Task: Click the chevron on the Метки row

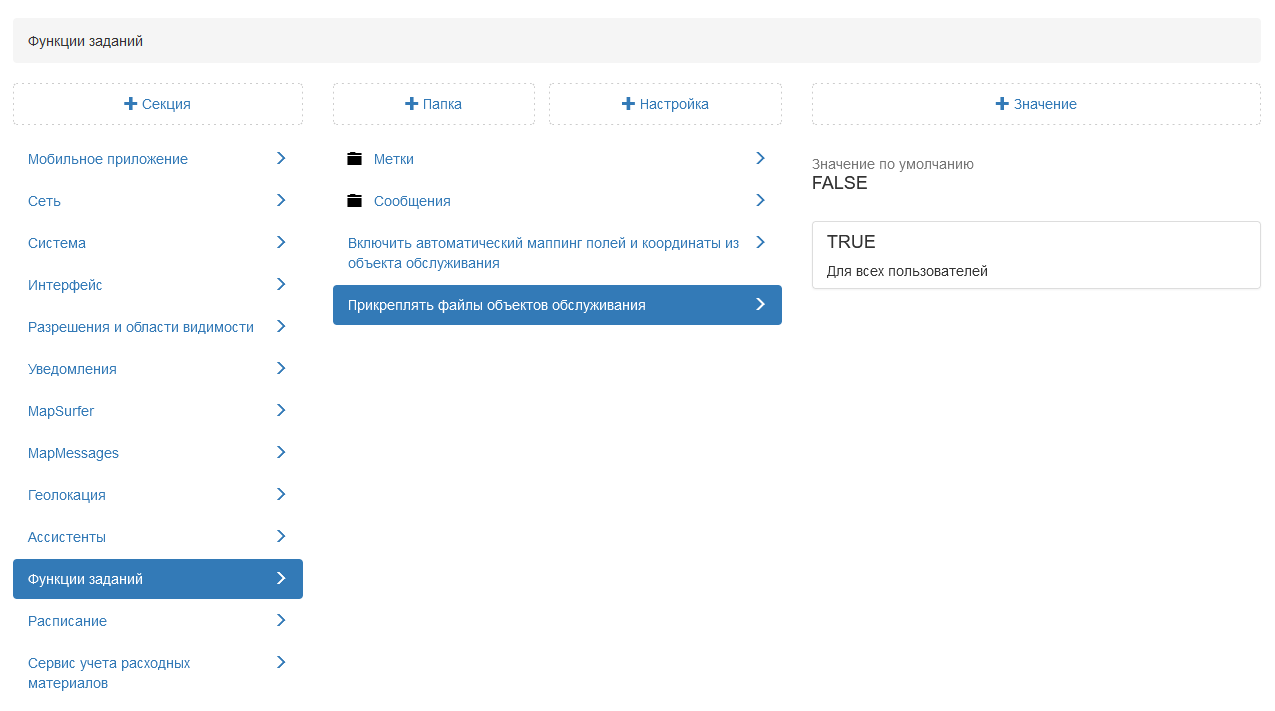Action: click(x=760, y=158)
